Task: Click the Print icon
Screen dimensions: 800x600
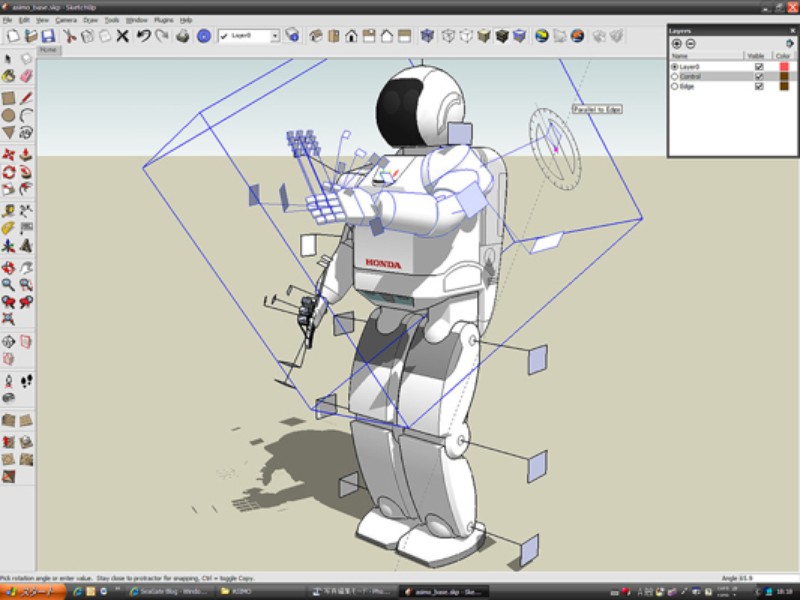Action: tap(183, 36)
